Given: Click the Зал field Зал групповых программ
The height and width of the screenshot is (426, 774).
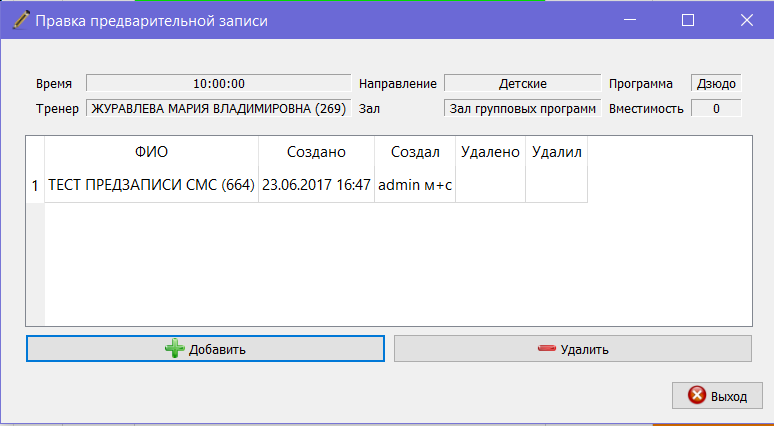Looking at the screenshot, I should 523,108.
